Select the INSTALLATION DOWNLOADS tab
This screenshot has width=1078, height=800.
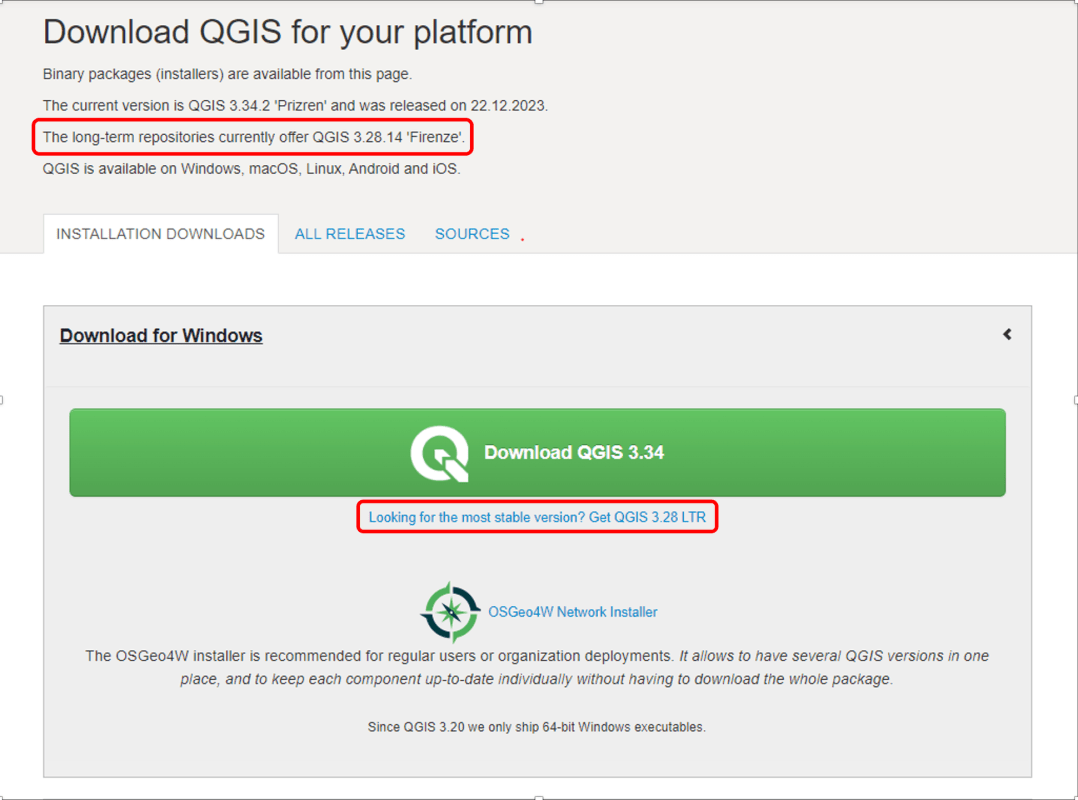click(160, 233)
